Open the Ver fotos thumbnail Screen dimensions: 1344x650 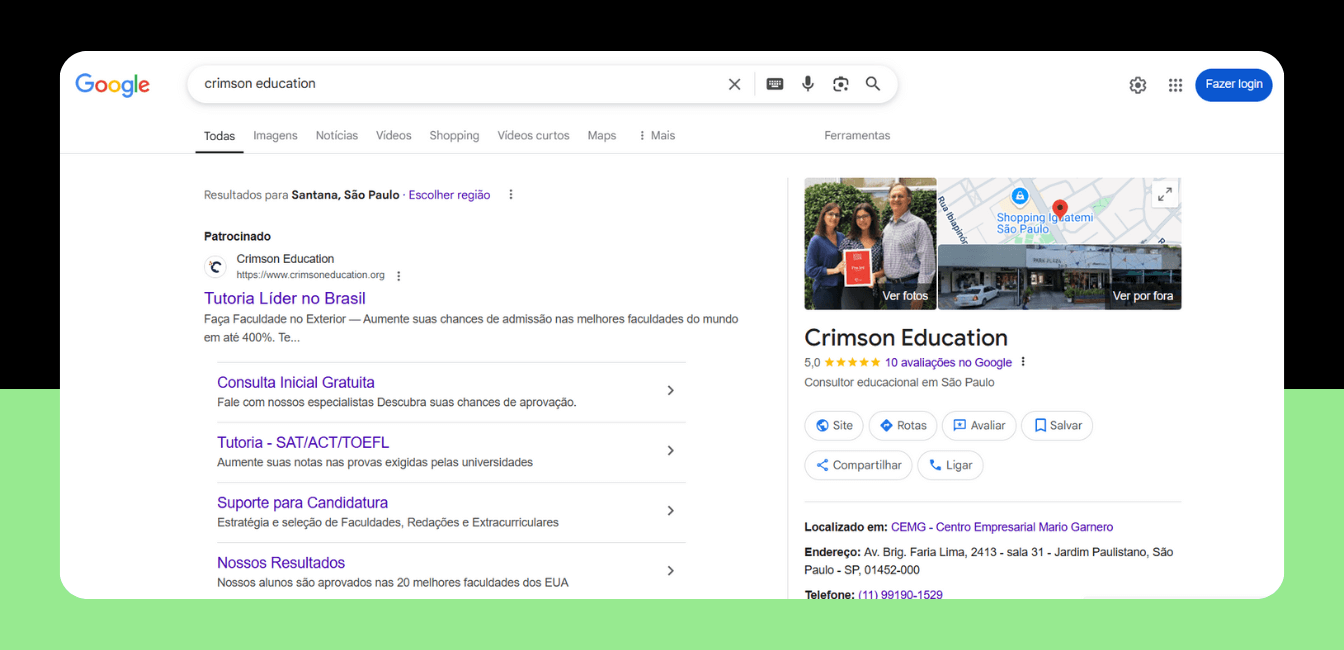click(x=870, y=244)
